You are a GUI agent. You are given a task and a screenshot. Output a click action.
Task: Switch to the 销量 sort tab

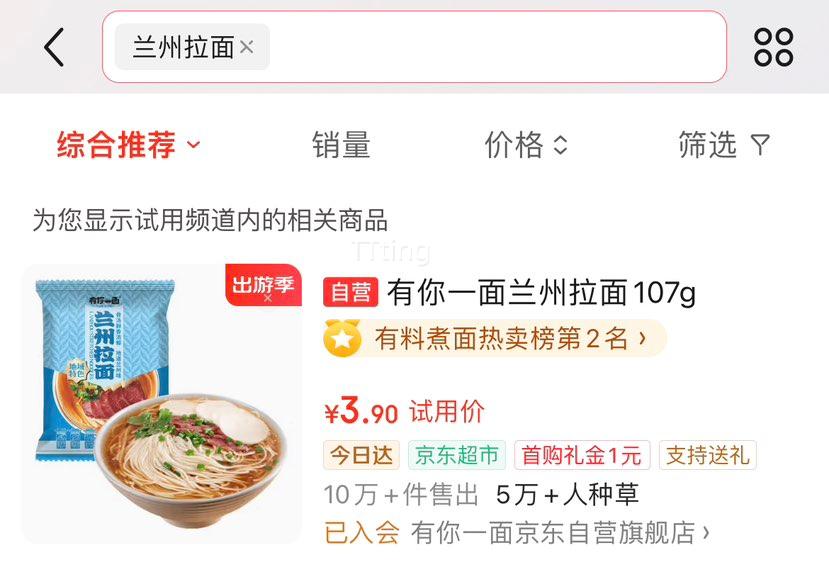point(341,144)
